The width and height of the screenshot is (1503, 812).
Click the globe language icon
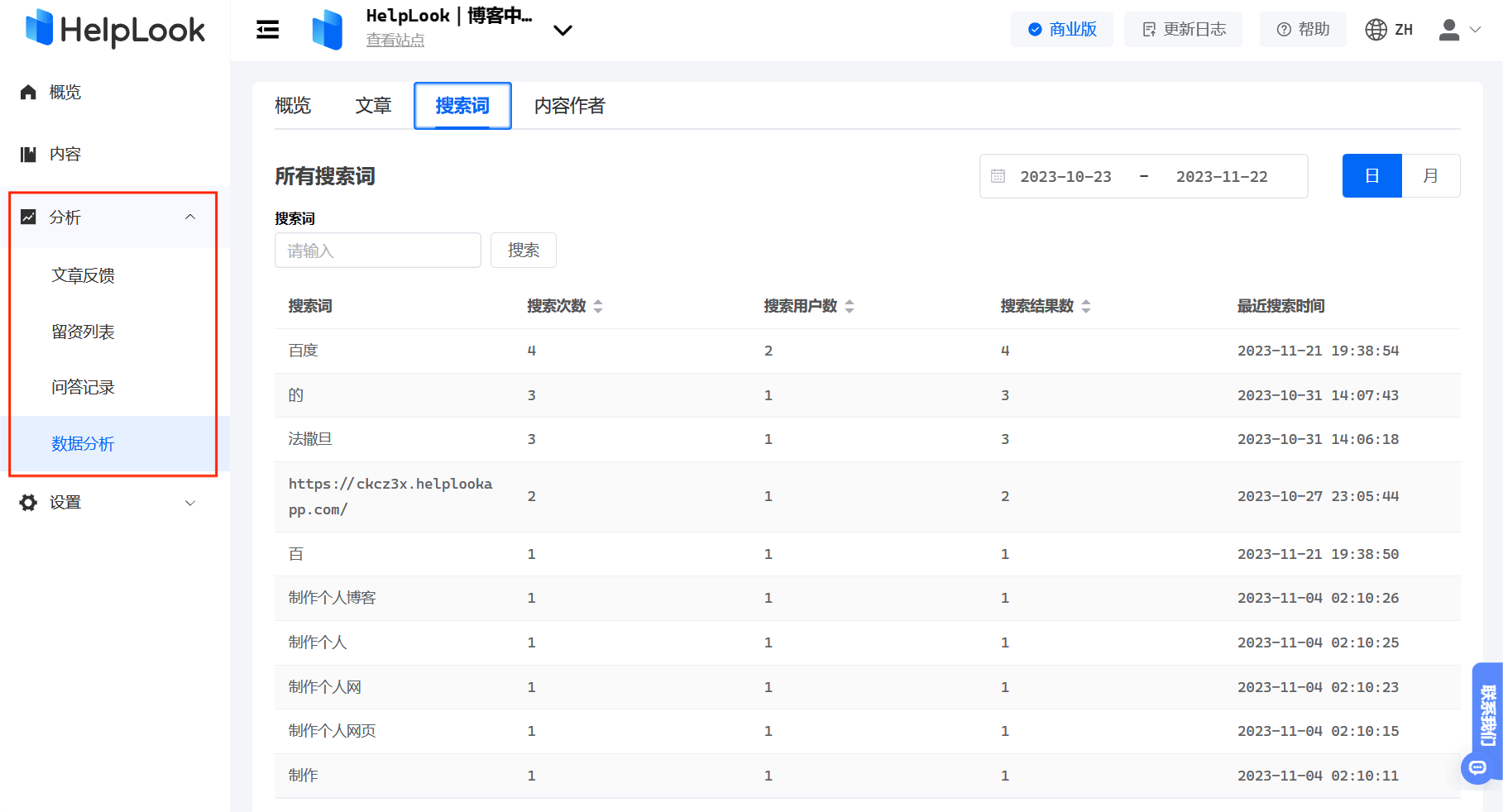tap(1376, 30)
